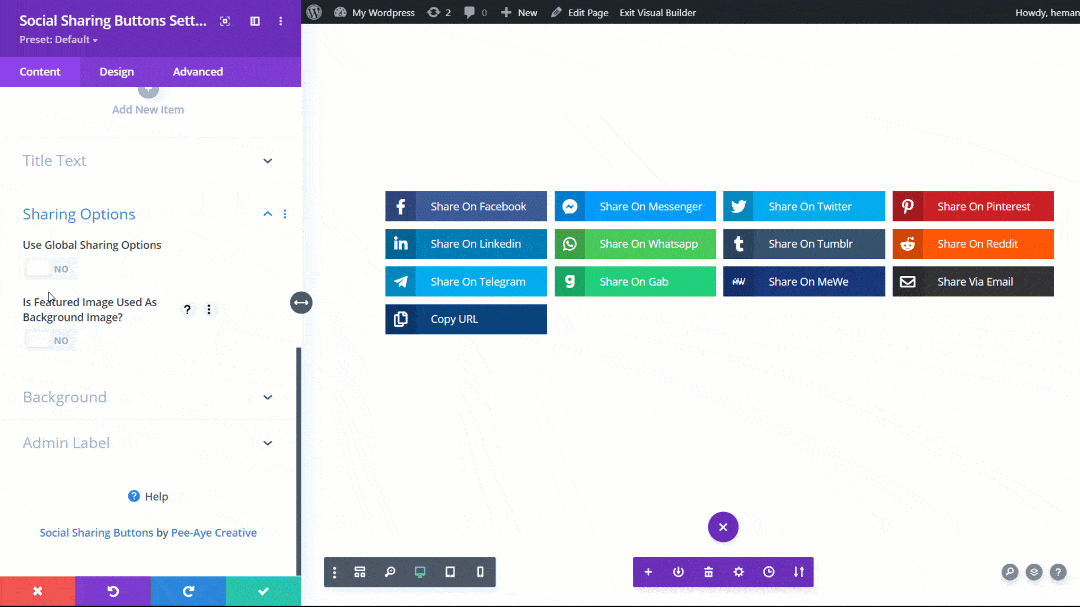
Task: Click the zoom out magnifier icon in bottom bar
Action: pos(390,572)
